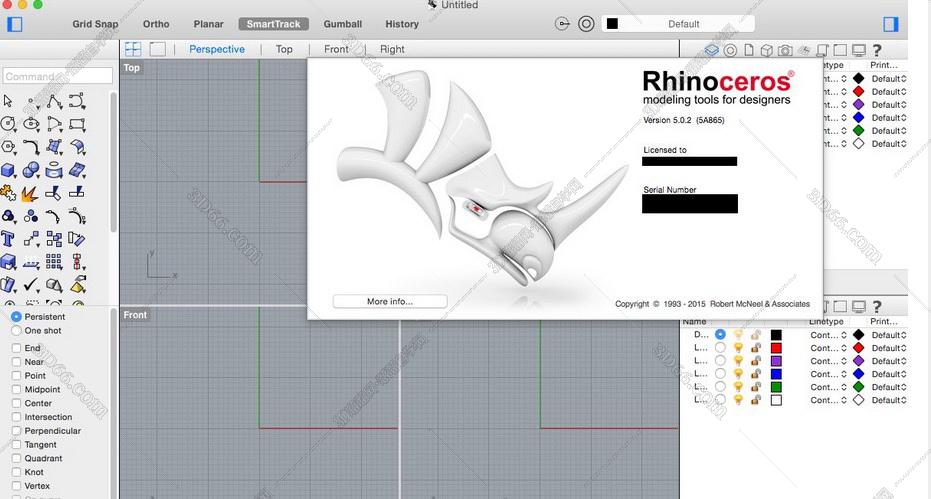Select the arrow pointer tool
The width and height of the screenshot is (931, 499).
click(x=8, y=101)
